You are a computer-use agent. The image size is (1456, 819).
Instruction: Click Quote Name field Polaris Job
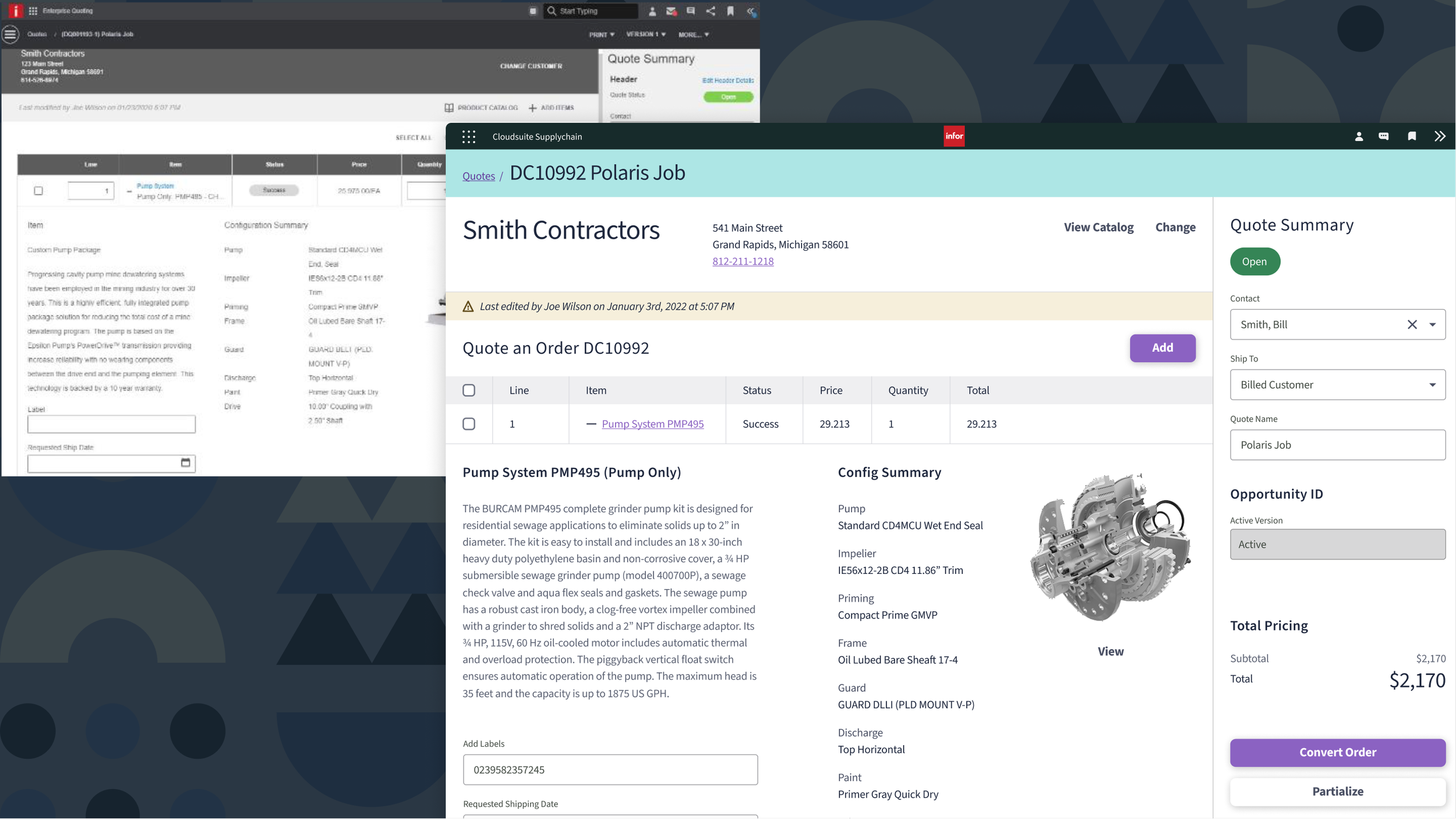1338,445
